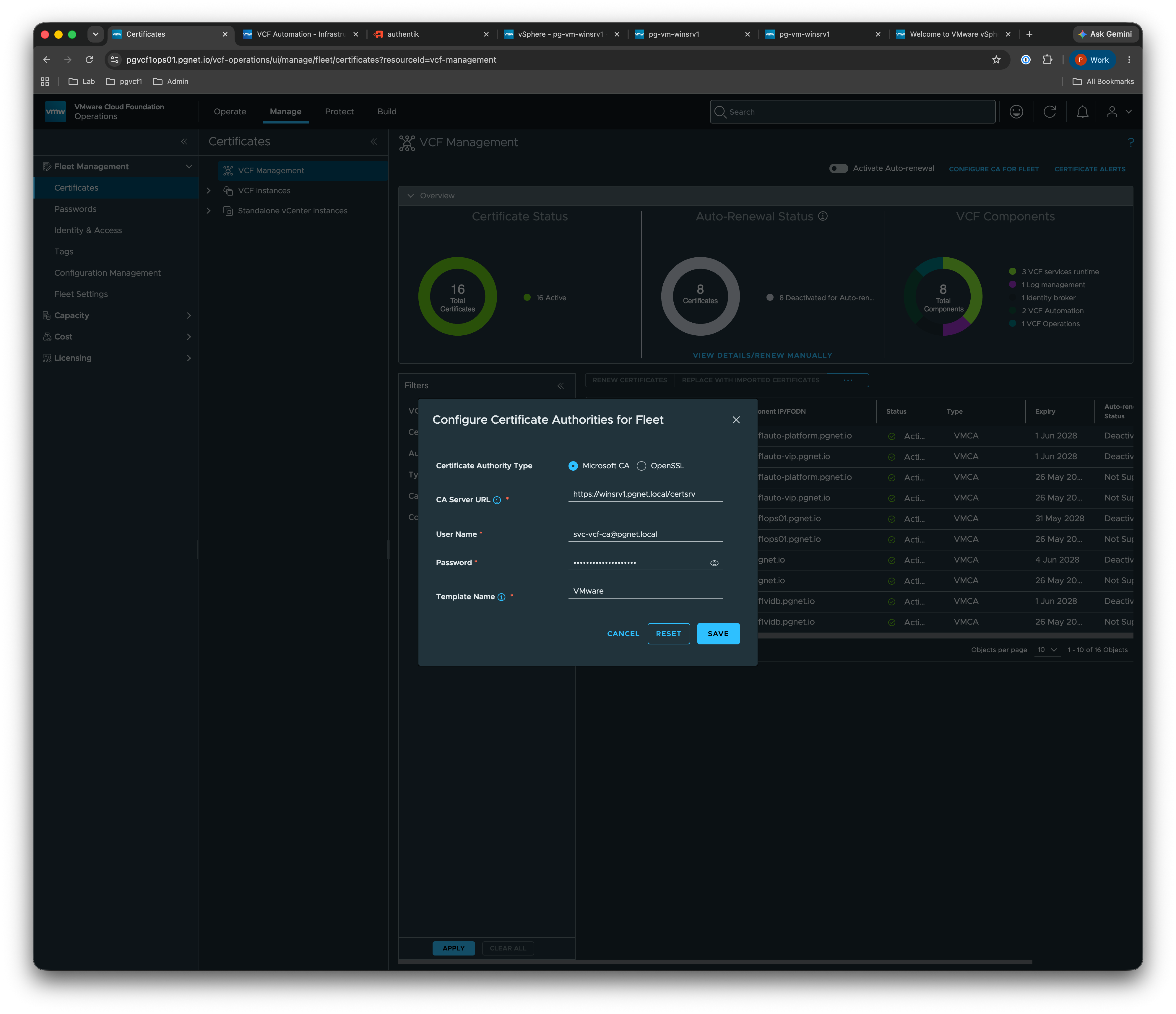Expand the Capacity section

pyautogui.click(x=189, y=316)
